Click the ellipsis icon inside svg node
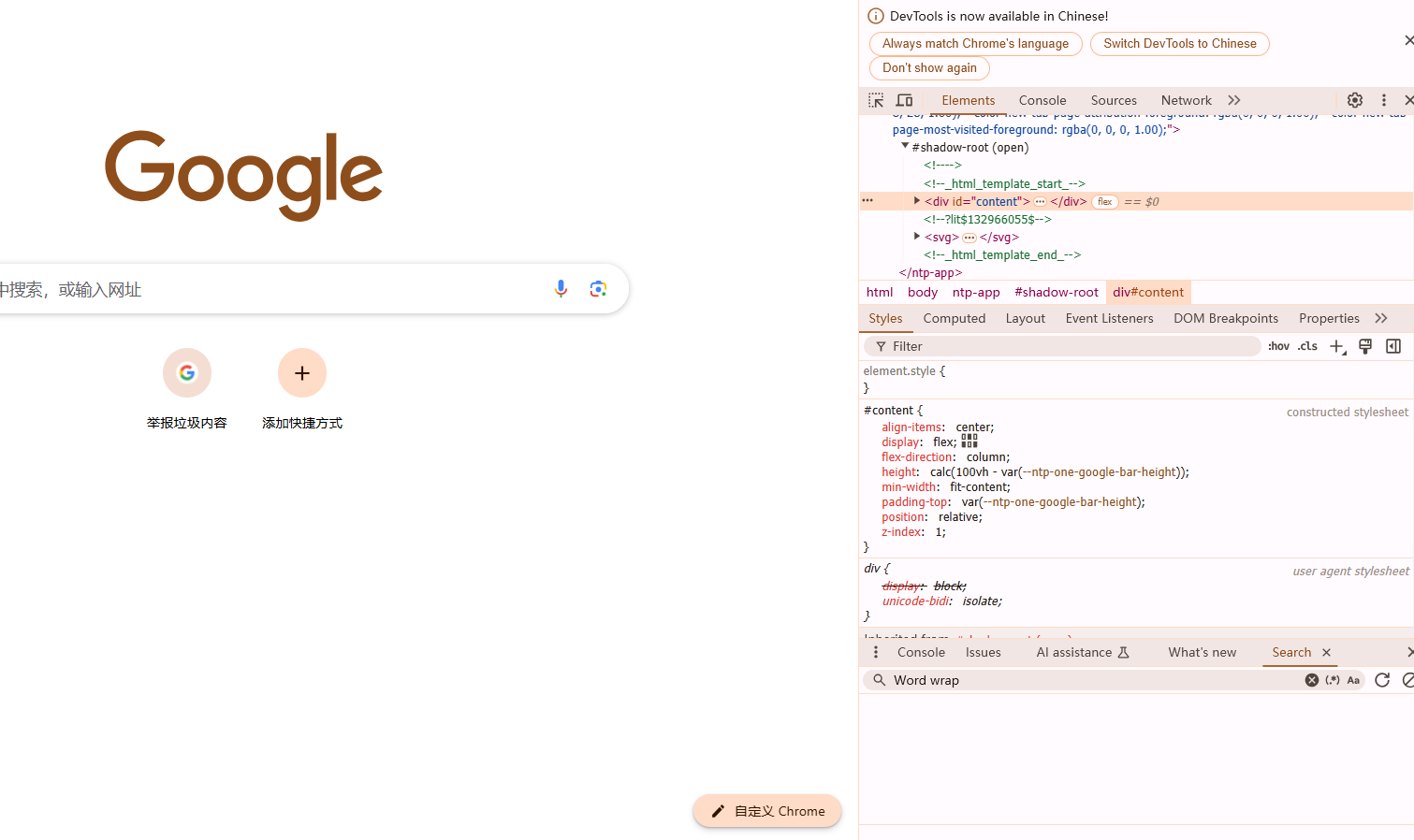 click(x=969, y=238)
